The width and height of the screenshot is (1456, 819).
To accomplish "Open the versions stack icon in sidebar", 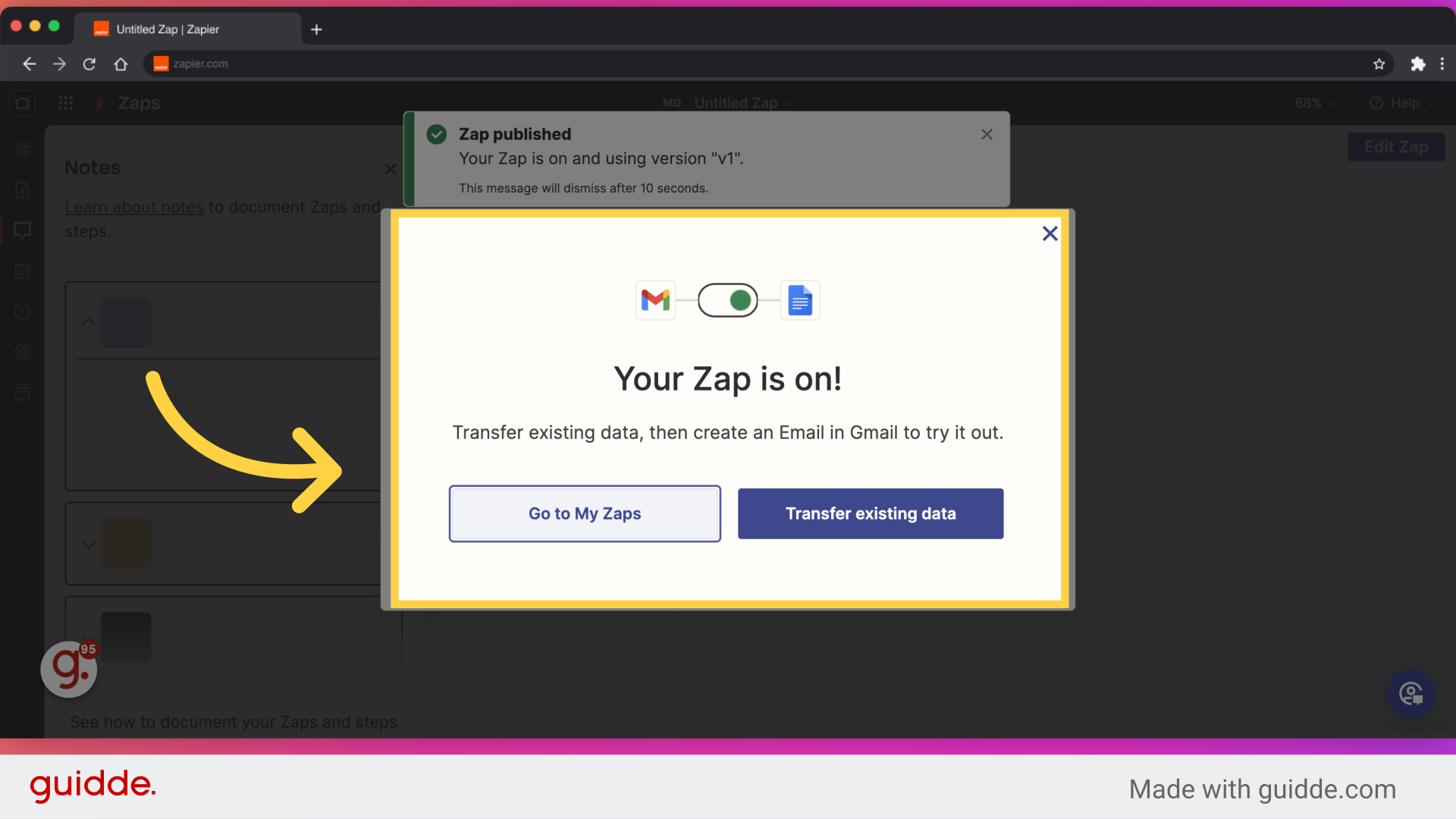I will (22, 392).
